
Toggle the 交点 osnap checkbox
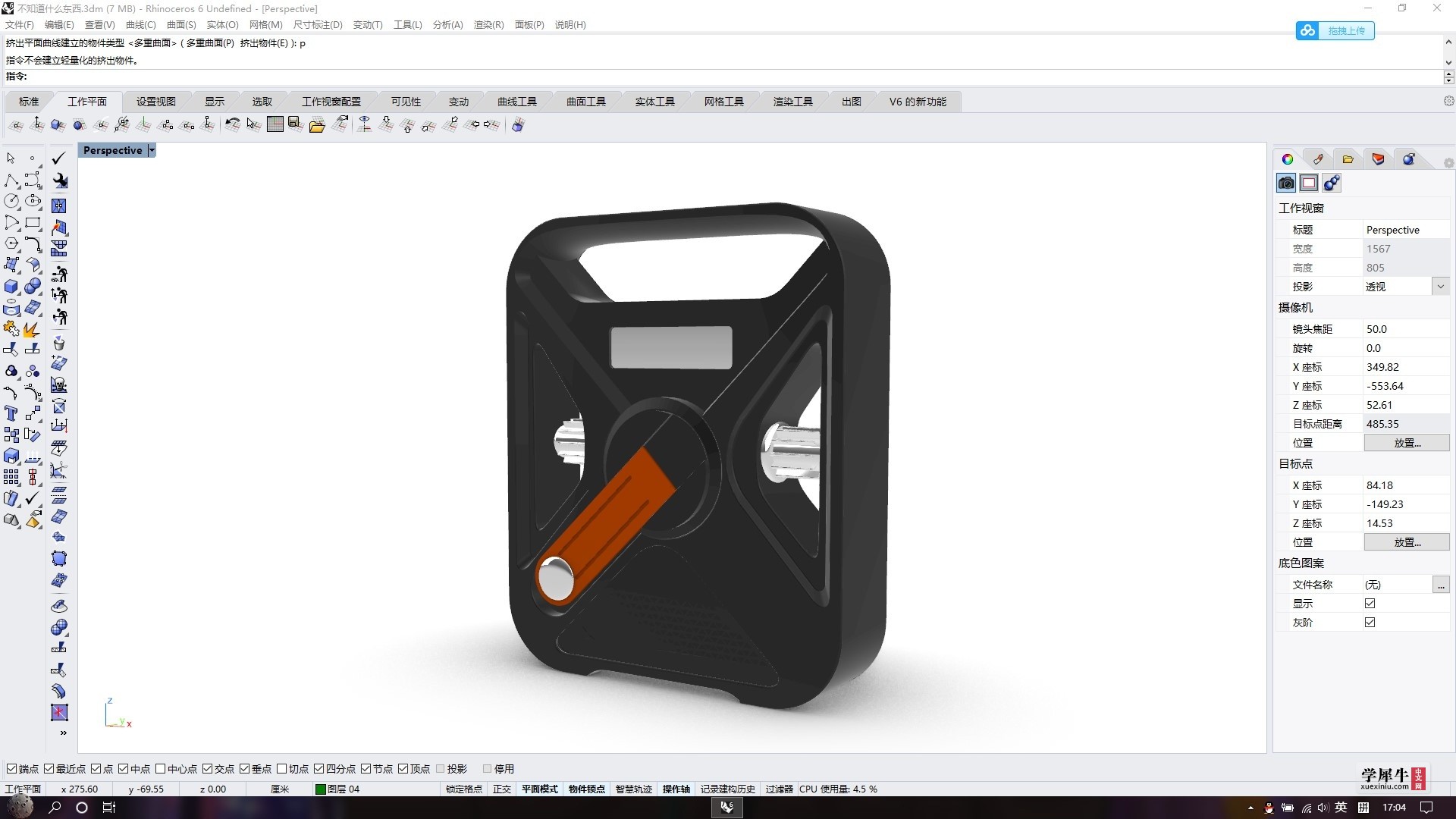click(x=208, y=769)
